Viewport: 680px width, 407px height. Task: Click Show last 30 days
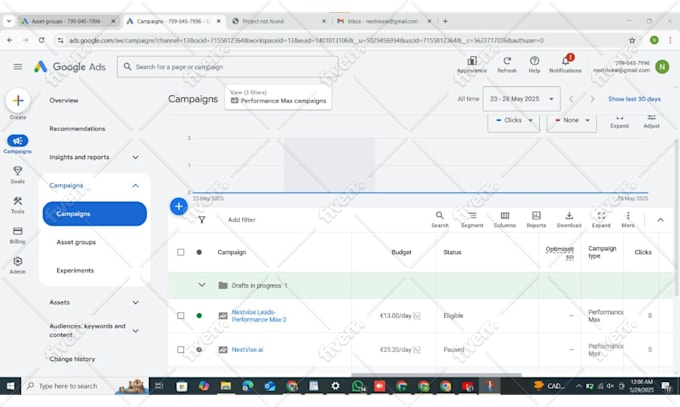(634, 99)
